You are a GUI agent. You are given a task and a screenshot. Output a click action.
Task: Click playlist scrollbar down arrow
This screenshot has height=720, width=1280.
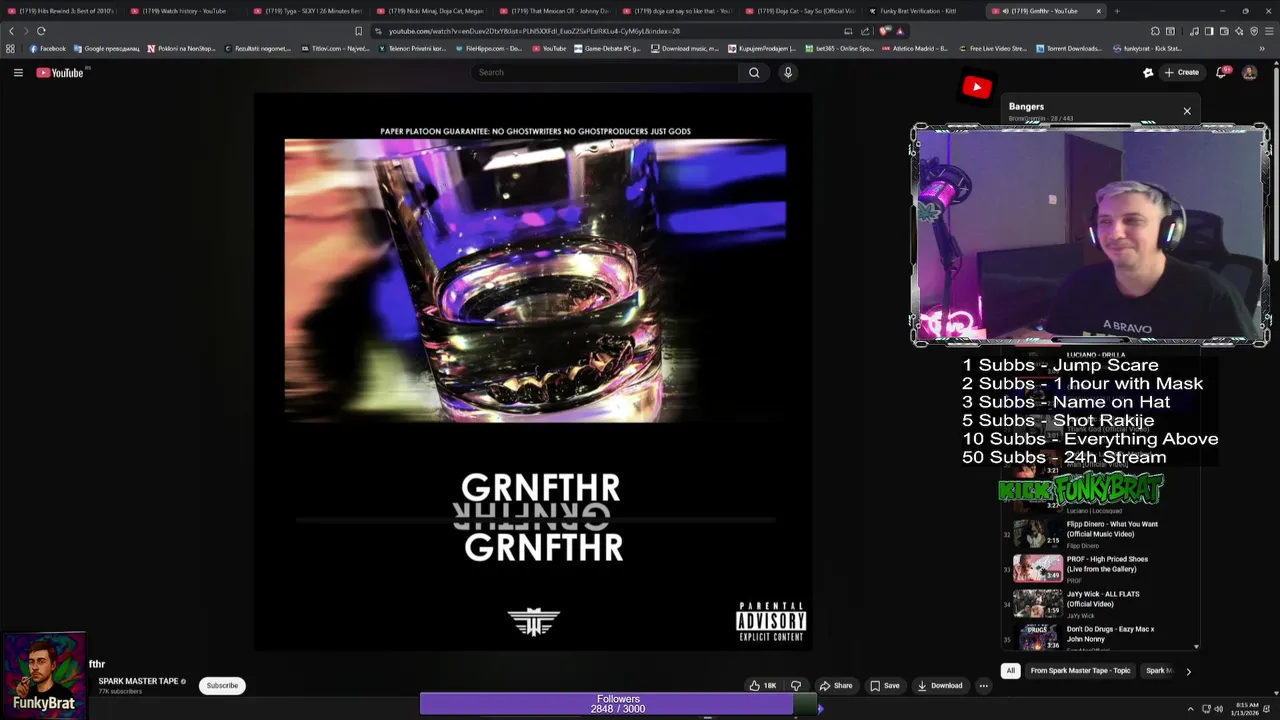pyautogui.click(x=1196, y=647)
